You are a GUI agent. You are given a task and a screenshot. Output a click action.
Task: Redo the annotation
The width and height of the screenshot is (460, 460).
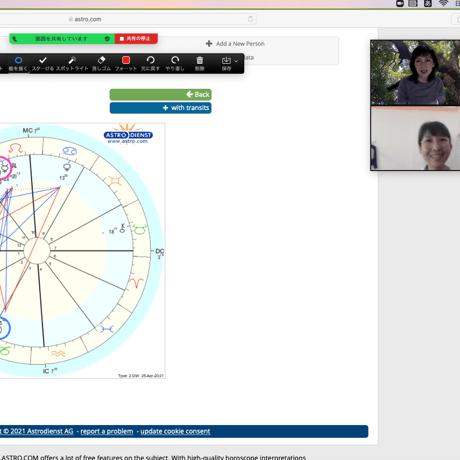175,63
